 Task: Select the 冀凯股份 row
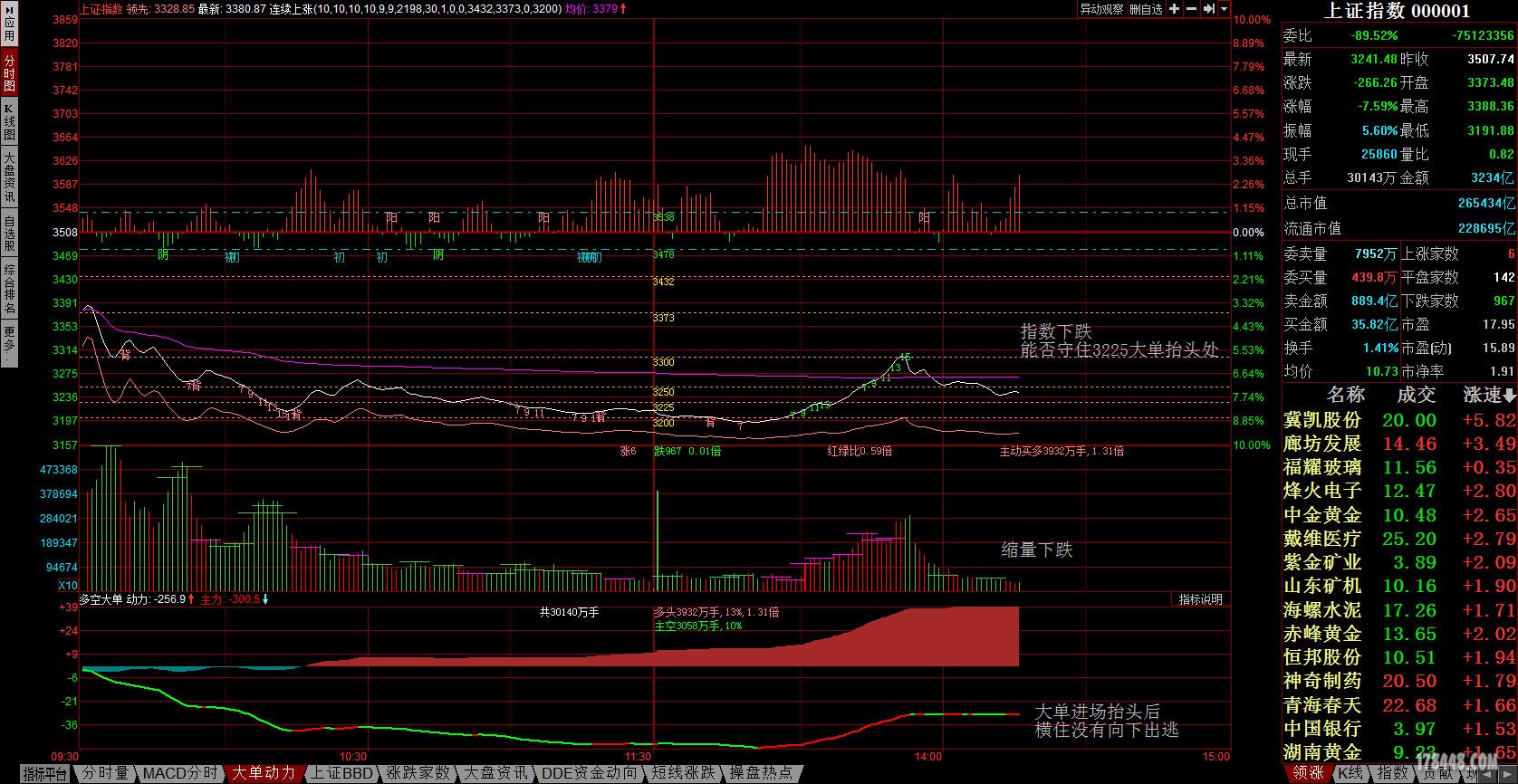pyautogui.click(x=1399, y=420)
